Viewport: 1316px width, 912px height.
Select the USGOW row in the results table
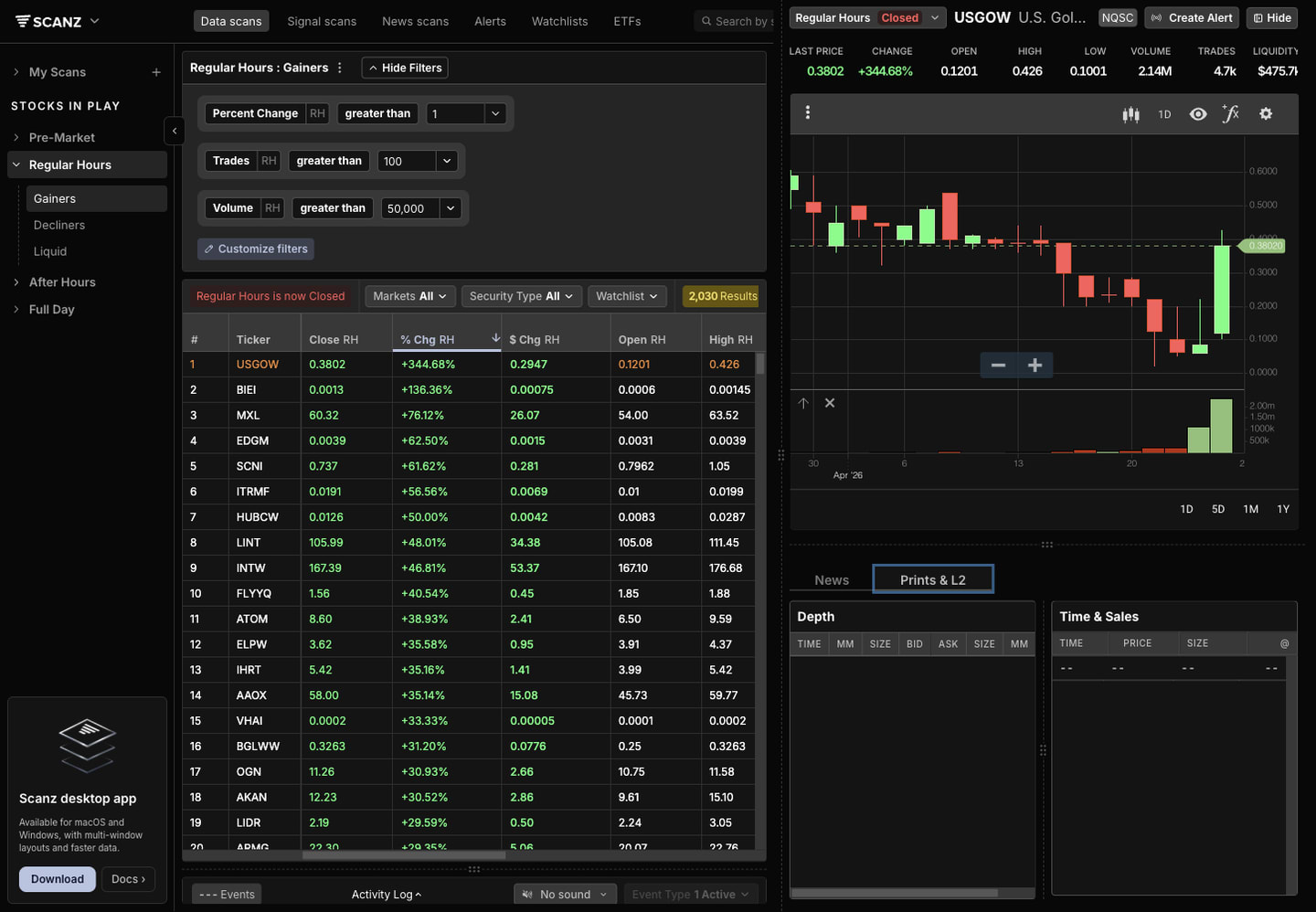point(470,365)
